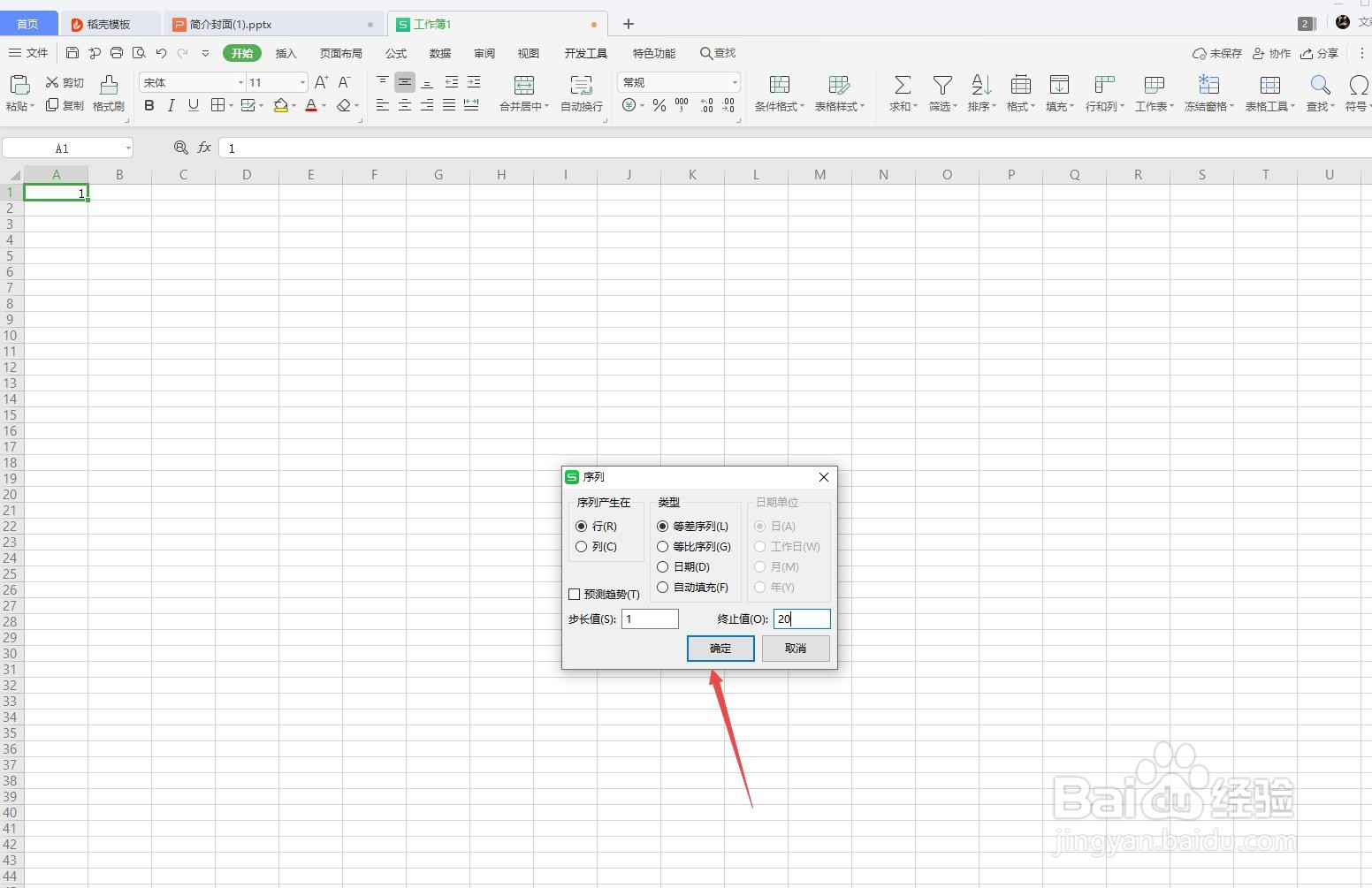Viewport: 1372px width, 888px height.
Task: Click the 步长值 step value field
Action: pos(650,619)
